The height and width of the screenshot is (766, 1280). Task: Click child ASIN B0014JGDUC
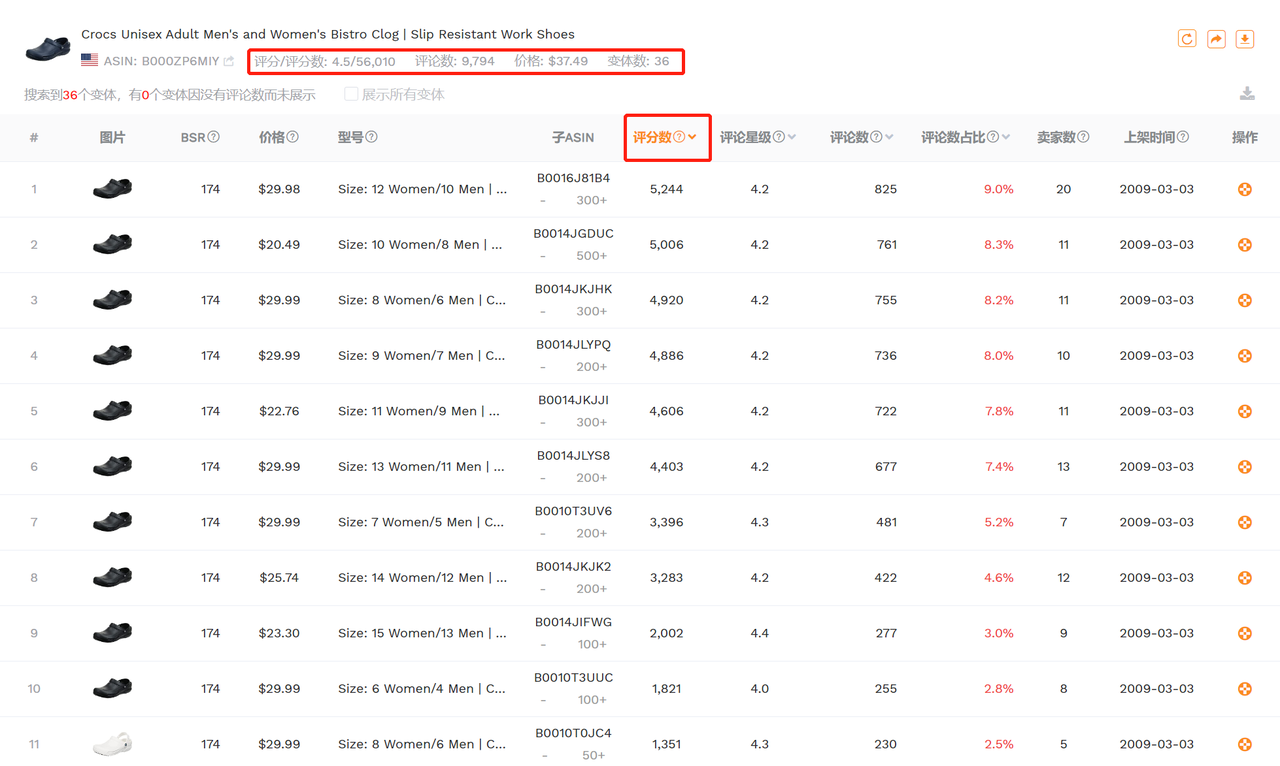574,234
